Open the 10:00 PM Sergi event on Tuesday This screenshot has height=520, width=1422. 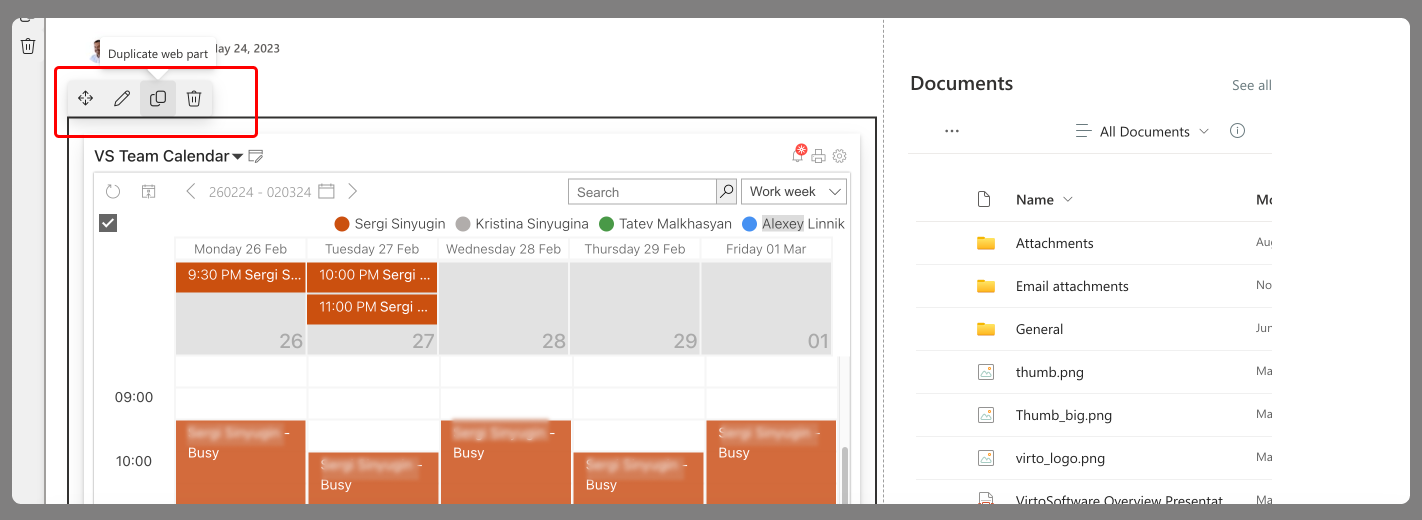tap(372, 277)
